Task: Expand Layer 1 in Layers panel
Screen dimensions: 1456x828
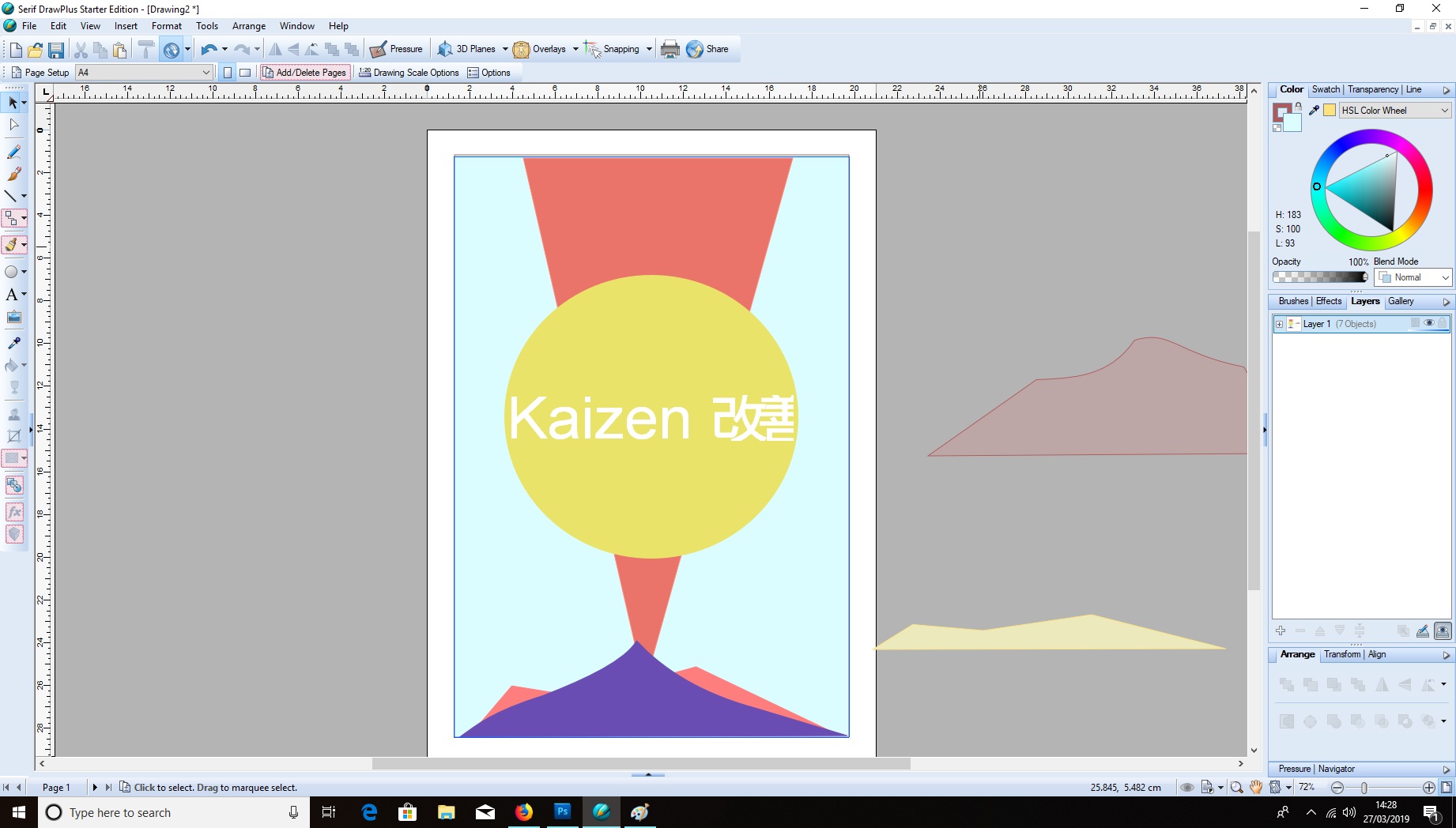Action: coord(1280,324)
